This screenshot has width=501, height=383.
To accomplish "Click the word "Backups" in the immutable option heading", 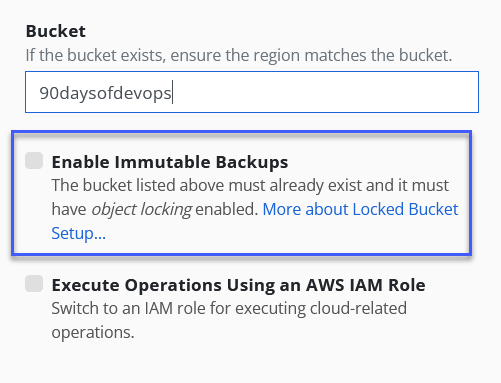I will pyautogui.click(x=252, y=162).
